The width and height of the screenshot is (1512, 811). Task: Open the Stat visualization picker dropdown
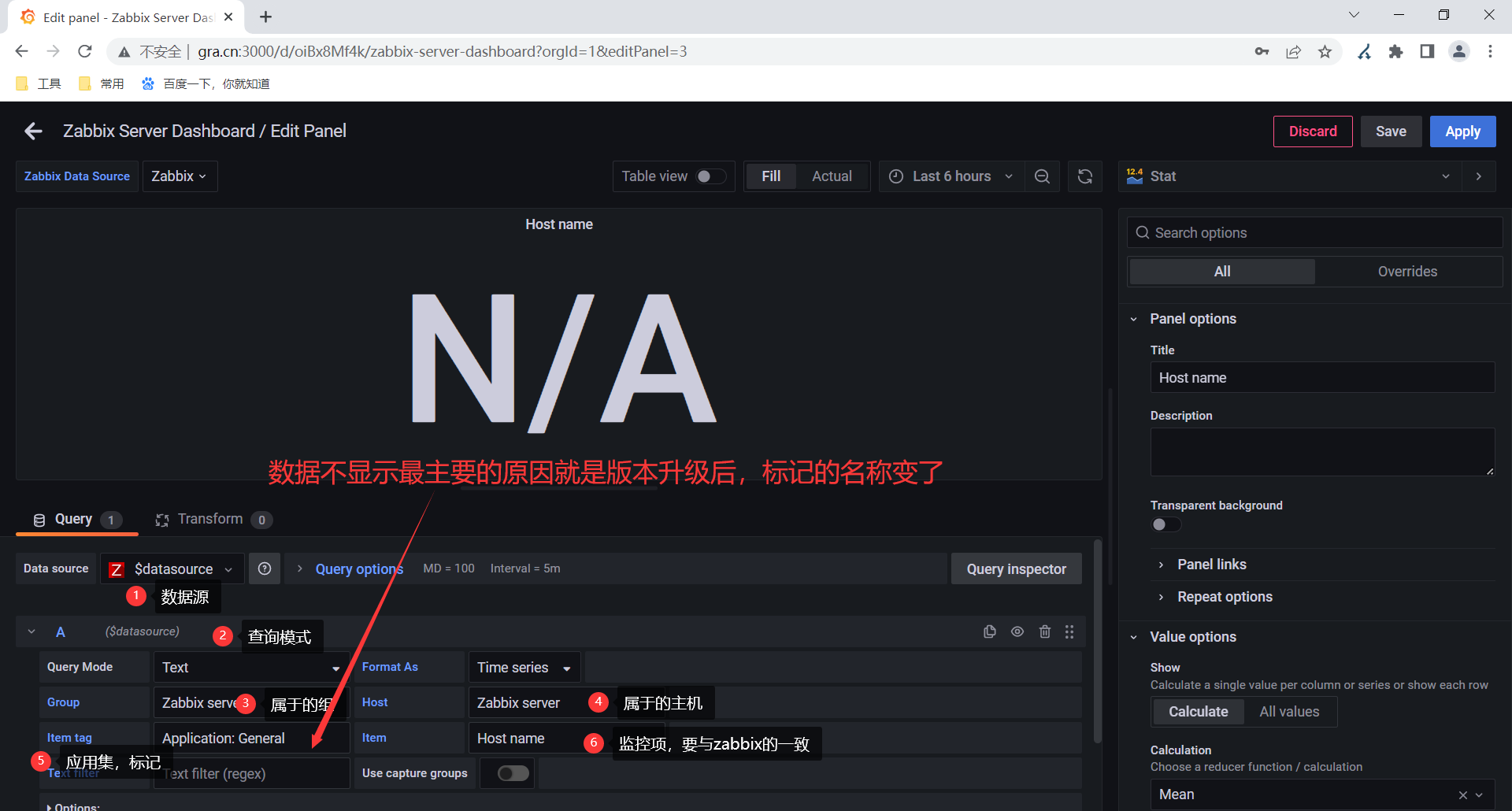coord(1290,176)
